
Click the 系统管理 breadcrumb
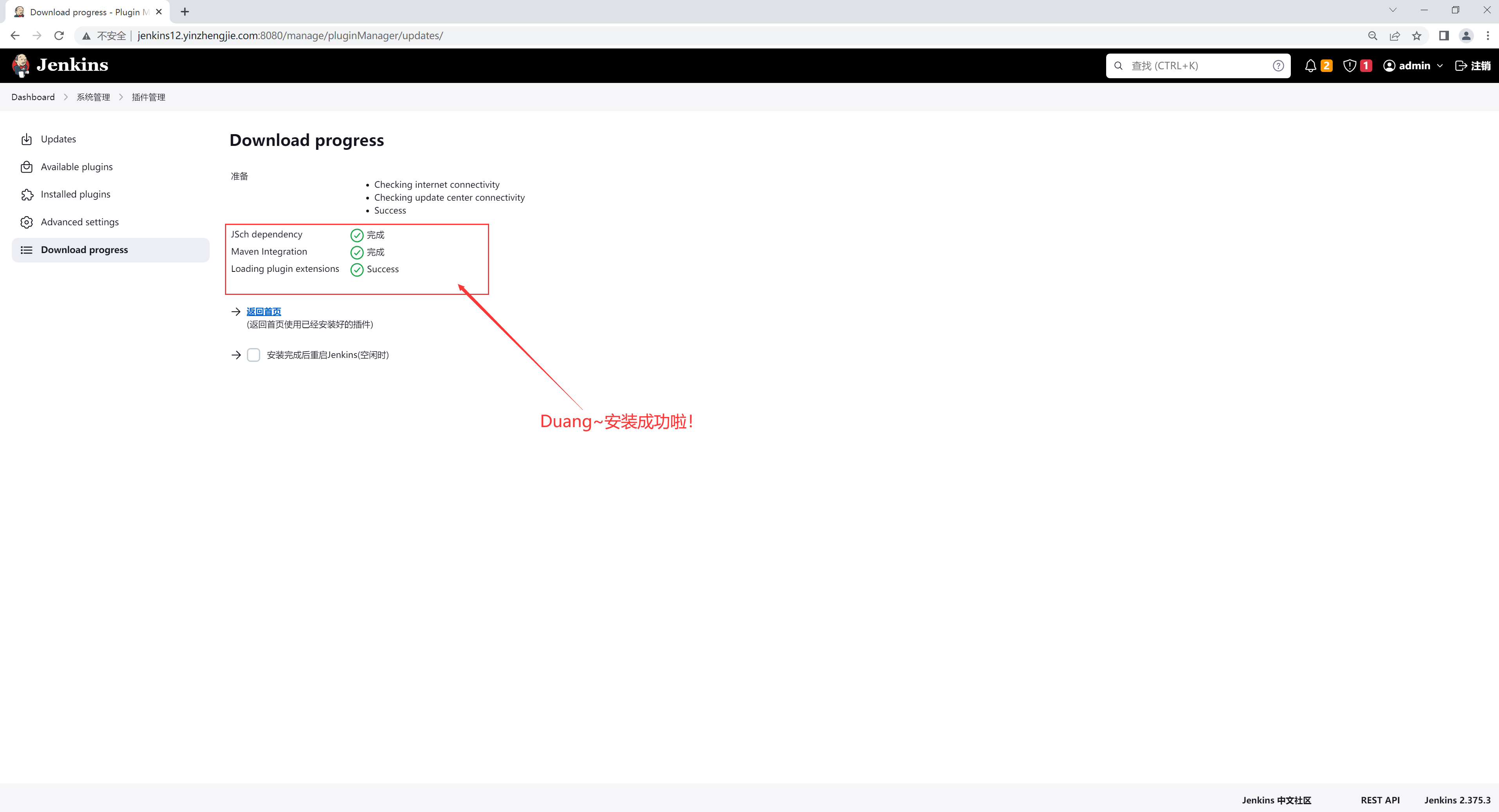[x=93, y=97]
